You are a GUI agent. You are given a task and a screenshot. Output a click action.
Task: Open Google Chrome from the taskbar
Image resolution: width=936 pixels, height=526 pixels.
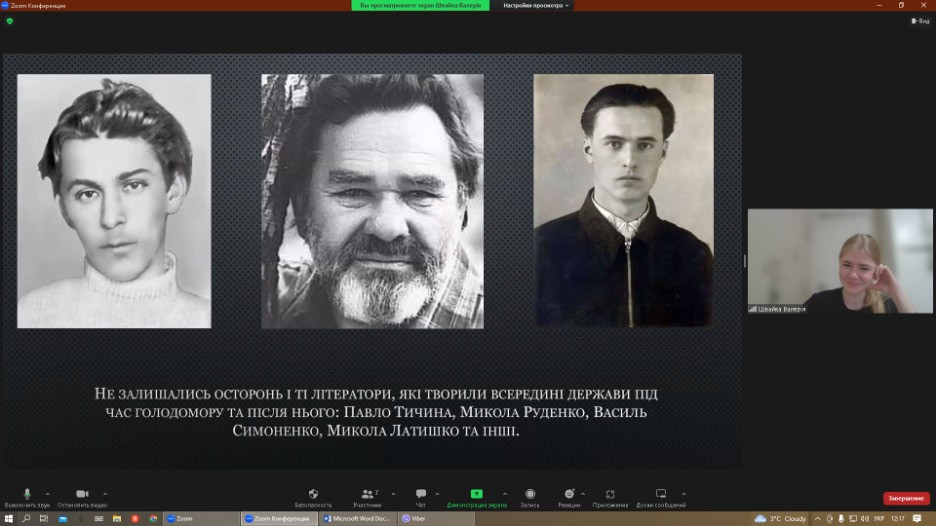[153, 519]
